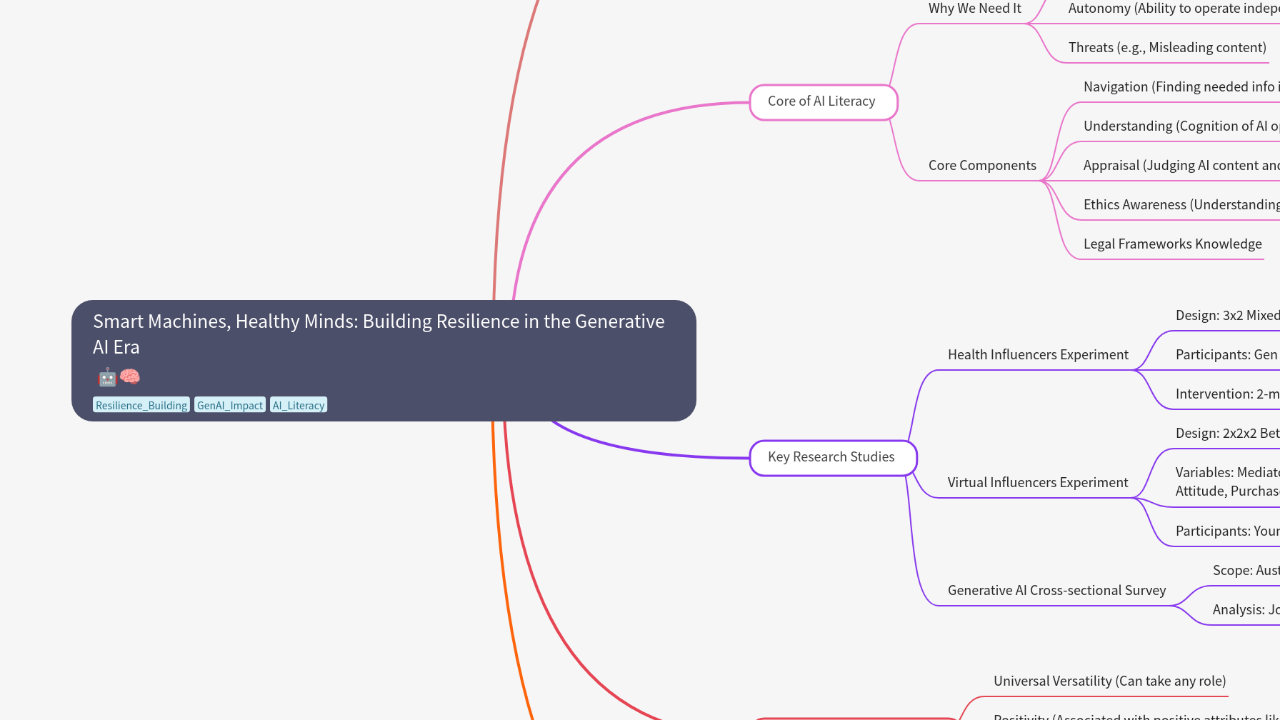The width and height of the screenshot is (1280, 720).
Task: Click the AI_Literacy tag
Action: pos(298,405)
